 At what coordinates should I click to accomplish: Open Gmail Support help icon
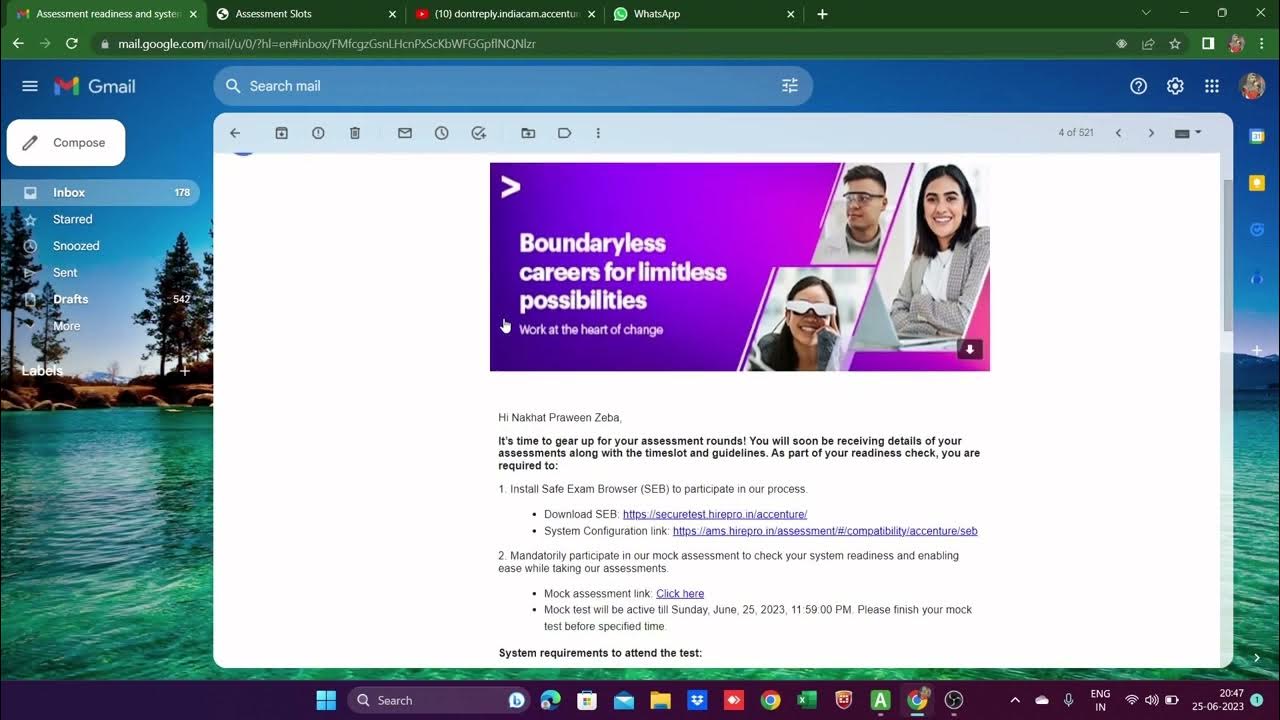(x=1138, y=86)
